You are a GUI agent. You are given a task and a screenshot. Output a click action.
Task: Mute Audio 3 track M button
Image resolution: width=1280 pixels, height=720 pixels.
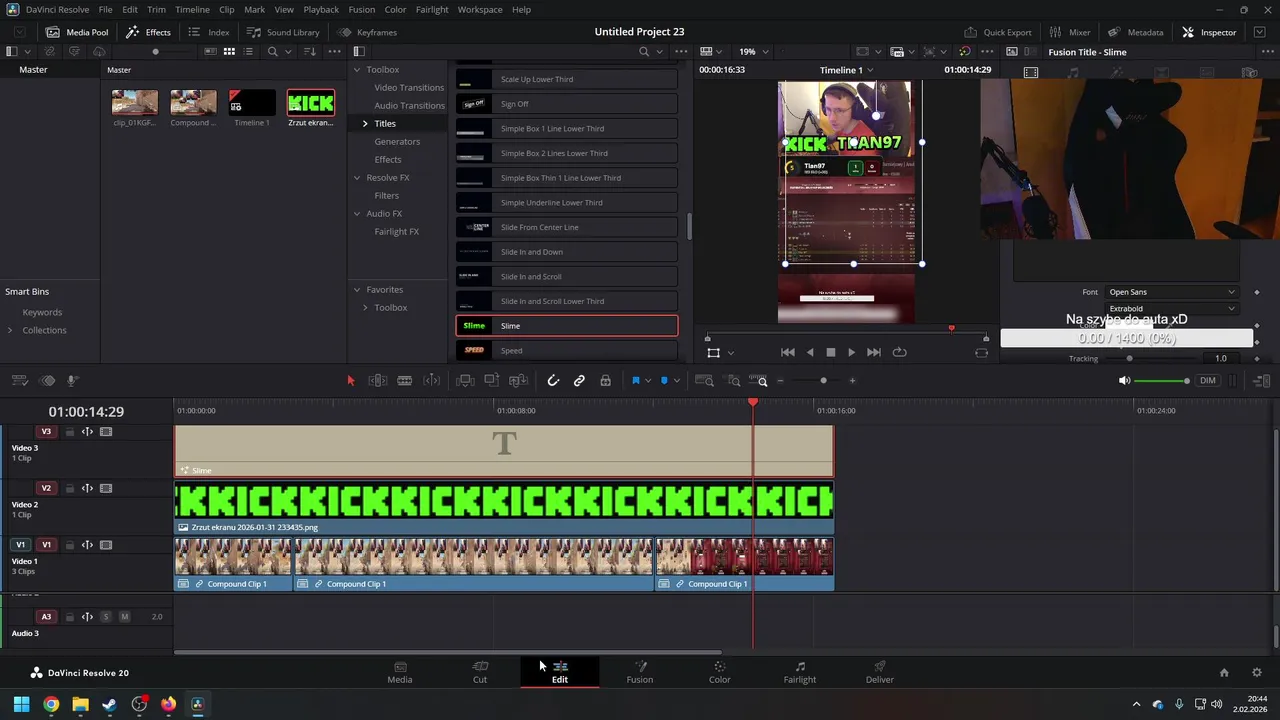[x=124, y=617]
